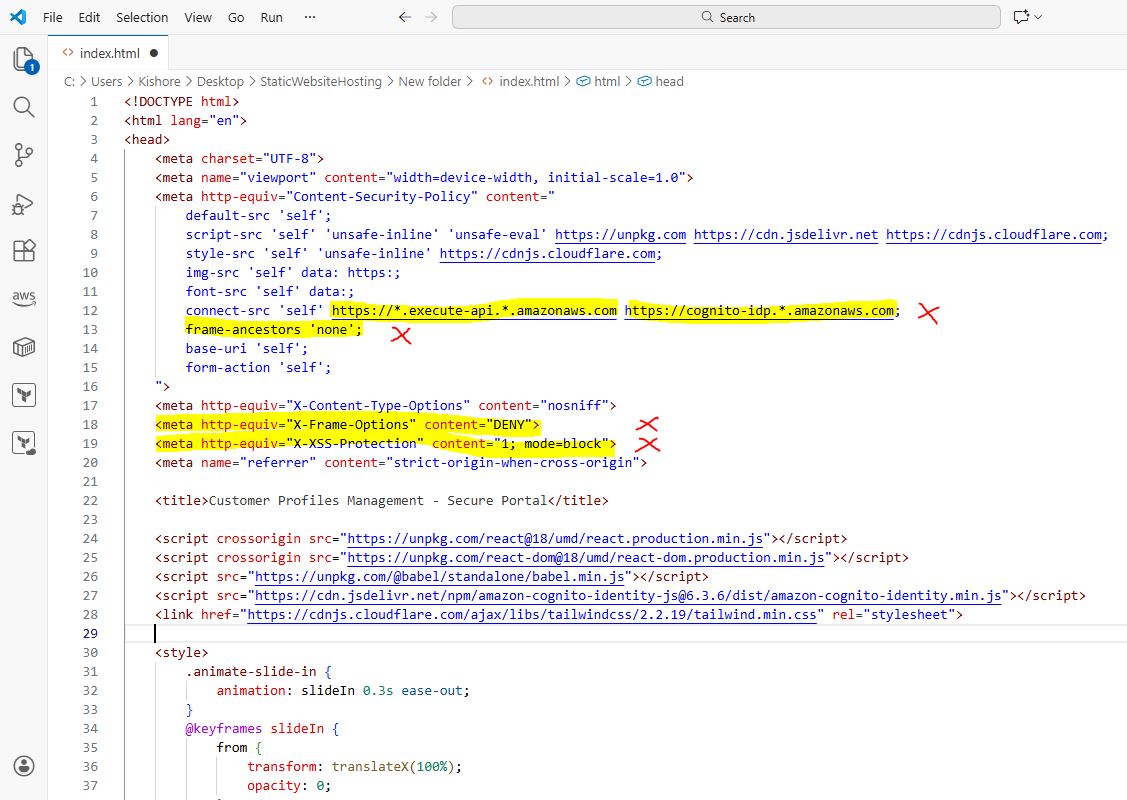Click line number 22 in gutter
1127x800 pixels.
point(90,500)
